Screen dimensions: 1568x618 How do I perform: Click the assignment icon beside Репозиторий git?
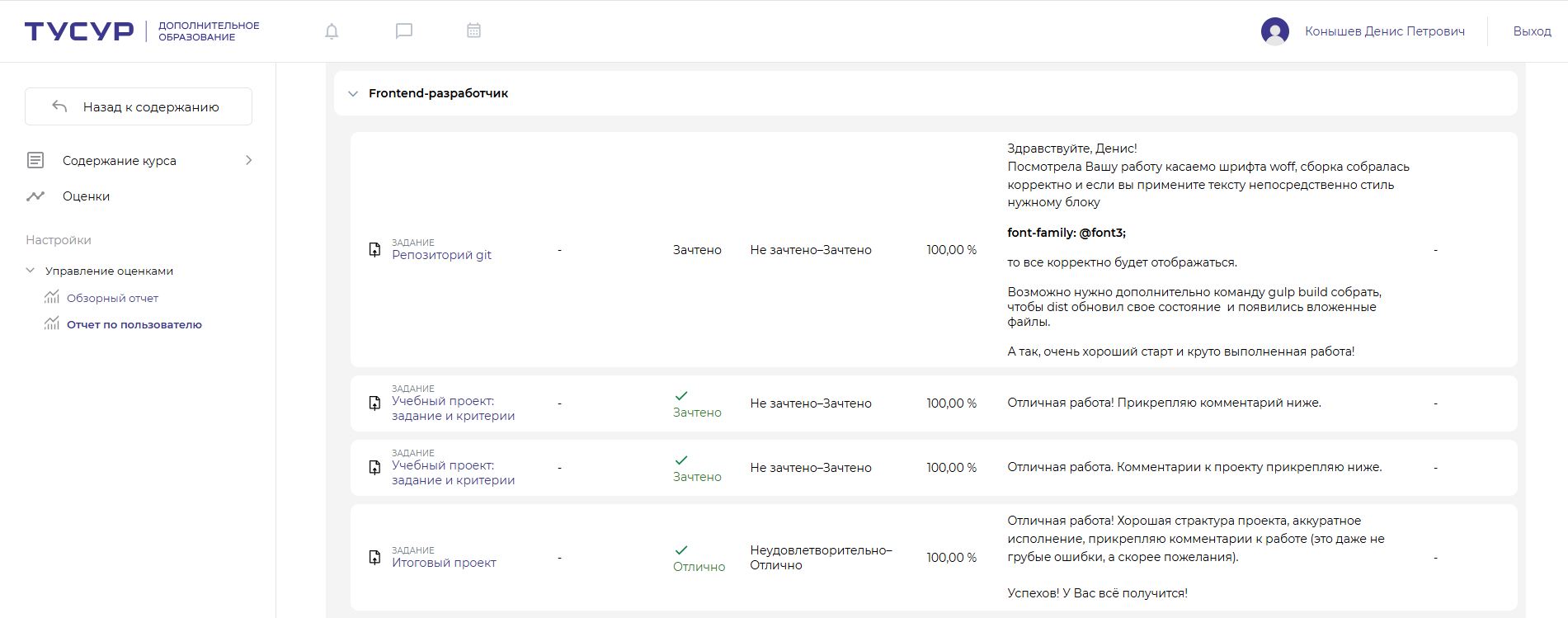pyautogui.click(x=374, y=249)
